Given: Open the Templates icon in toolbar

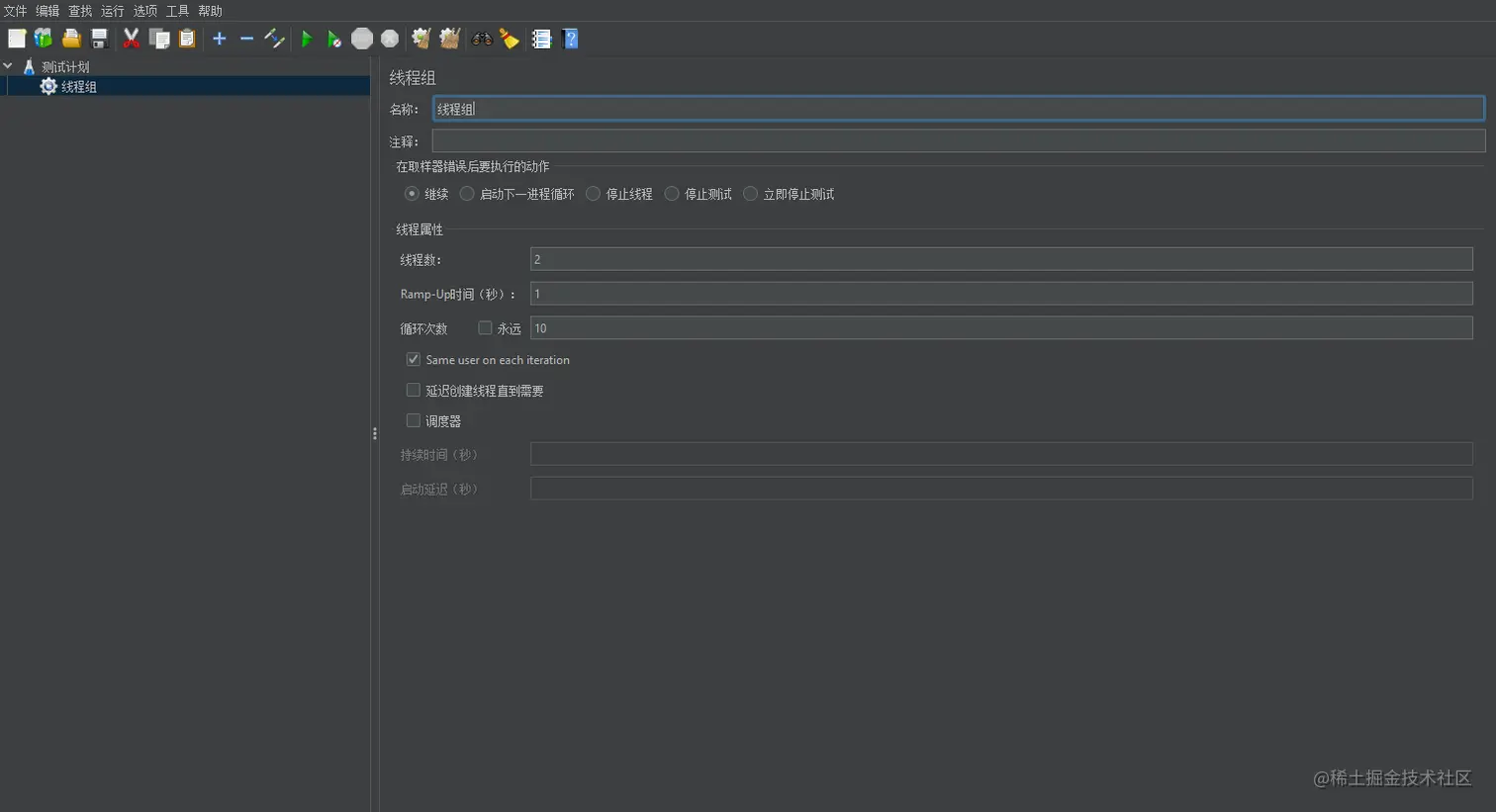Looking at the screenshot, I should click(x=44, y=39).
